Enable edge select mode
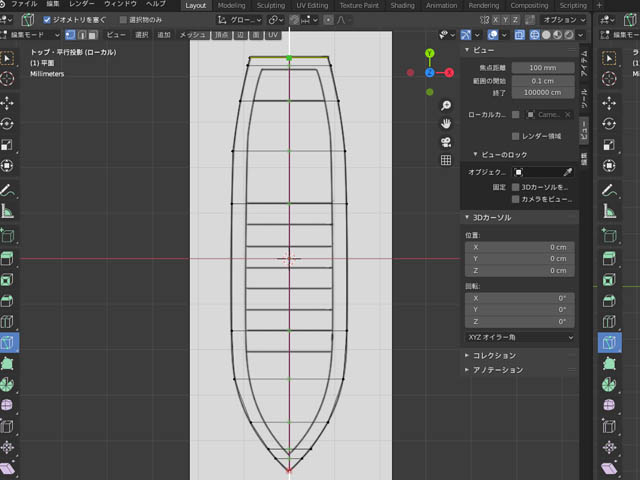The width and height of the screenshot is (640, 480). [82, 35]
